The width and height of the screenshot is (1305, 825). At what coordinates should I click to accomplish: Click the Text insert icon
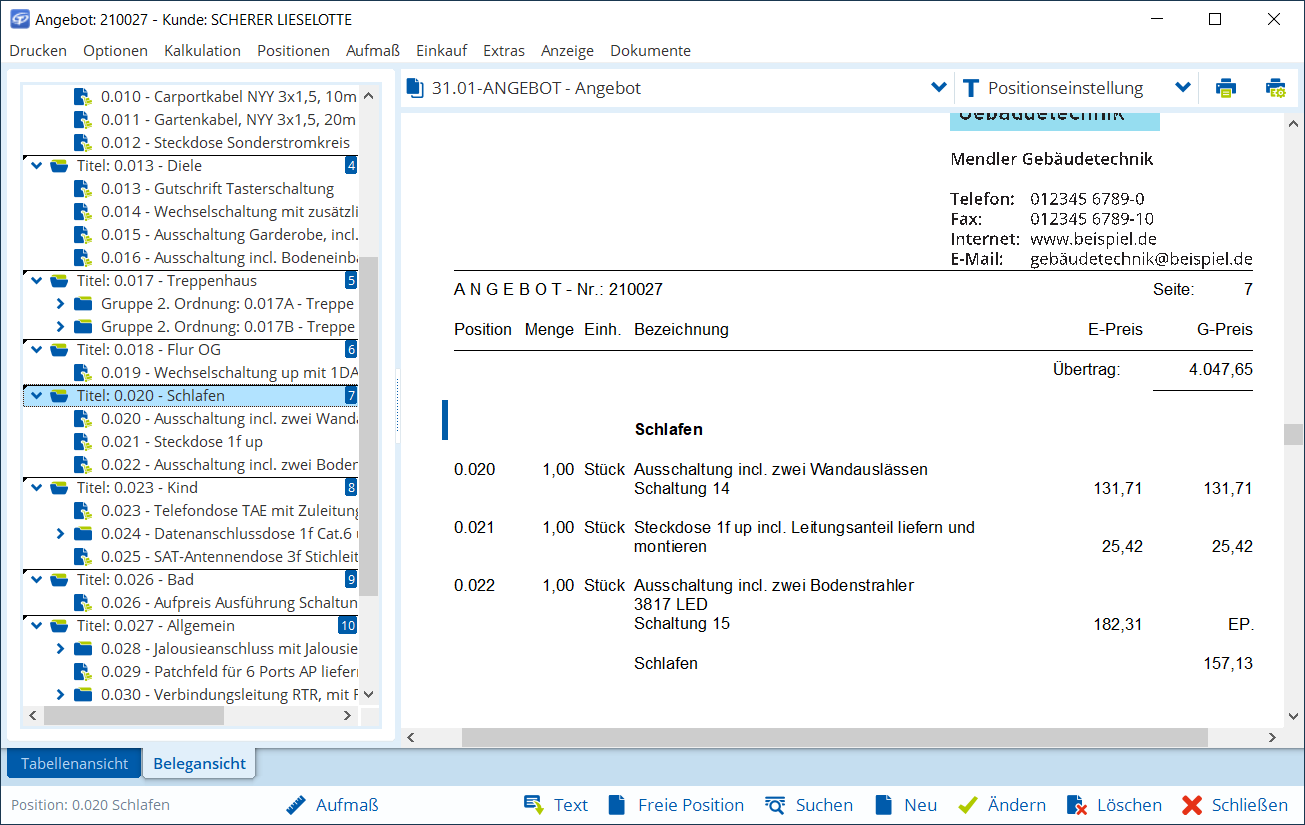534,805
